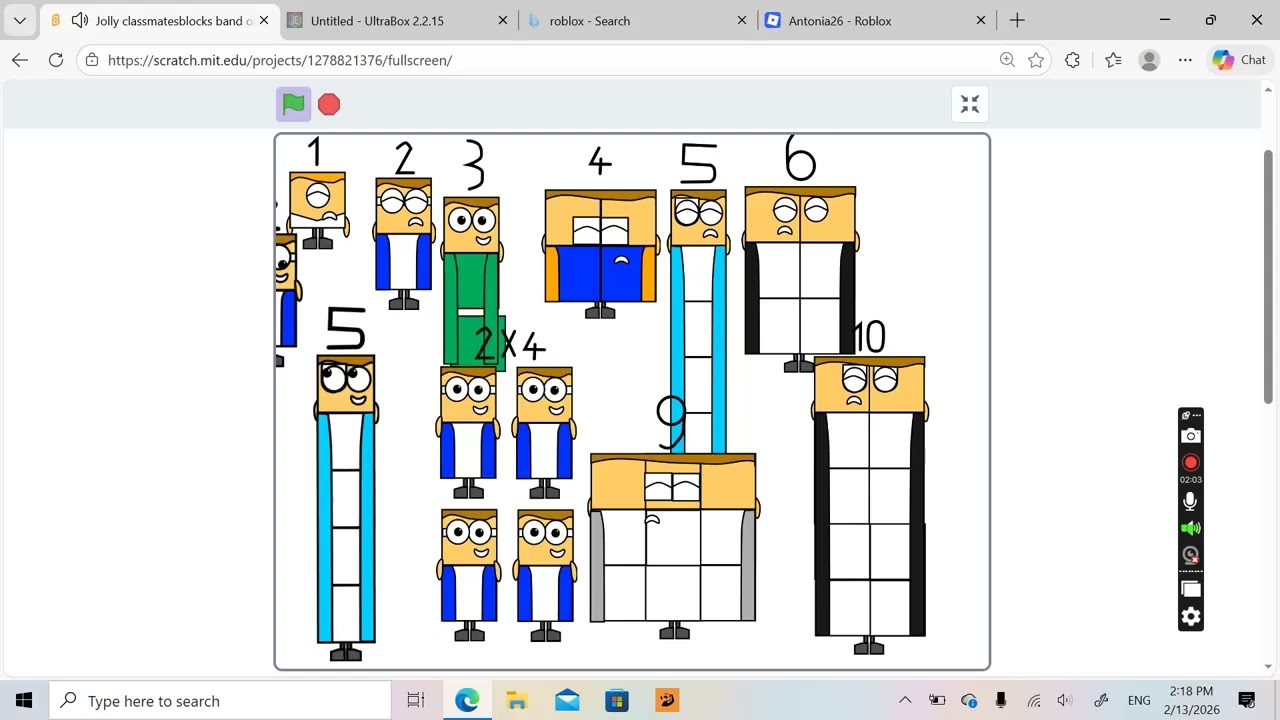Refresh the Scratch page
The width and height of the screenshot is (1280, 720).
(56, 60)
